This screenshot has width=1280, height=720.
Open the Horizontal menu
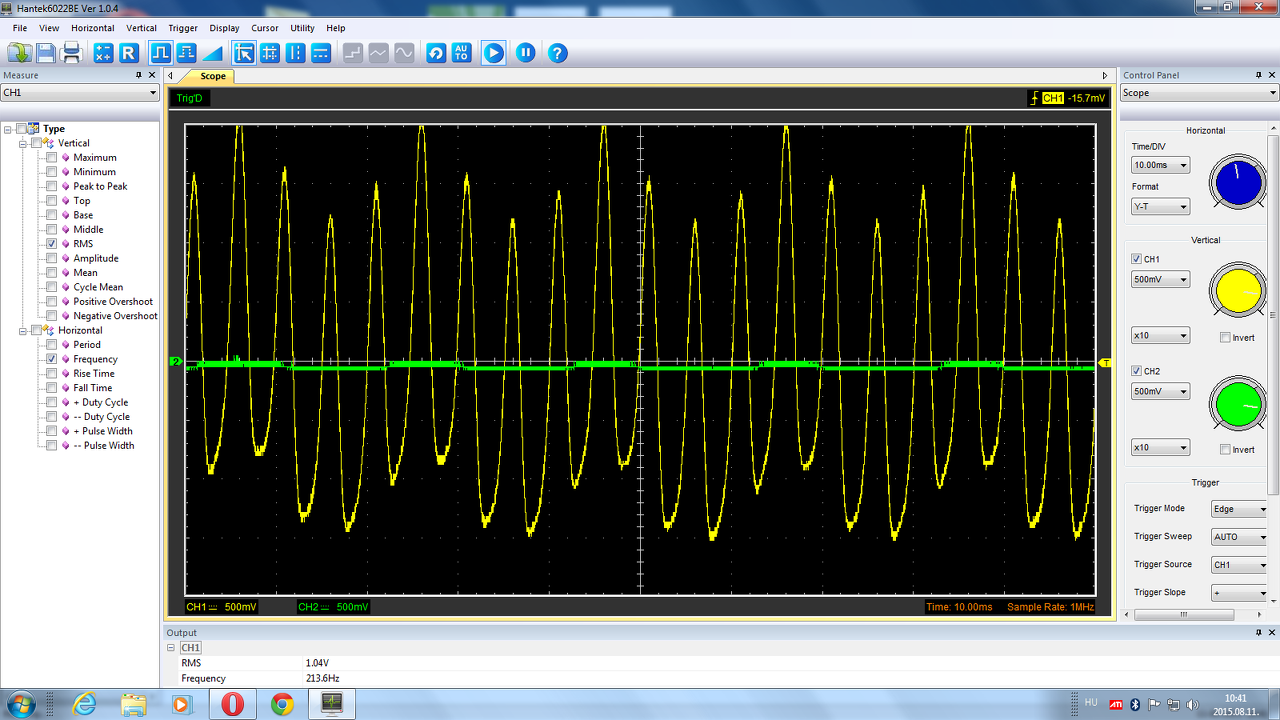tap(93, 28)
